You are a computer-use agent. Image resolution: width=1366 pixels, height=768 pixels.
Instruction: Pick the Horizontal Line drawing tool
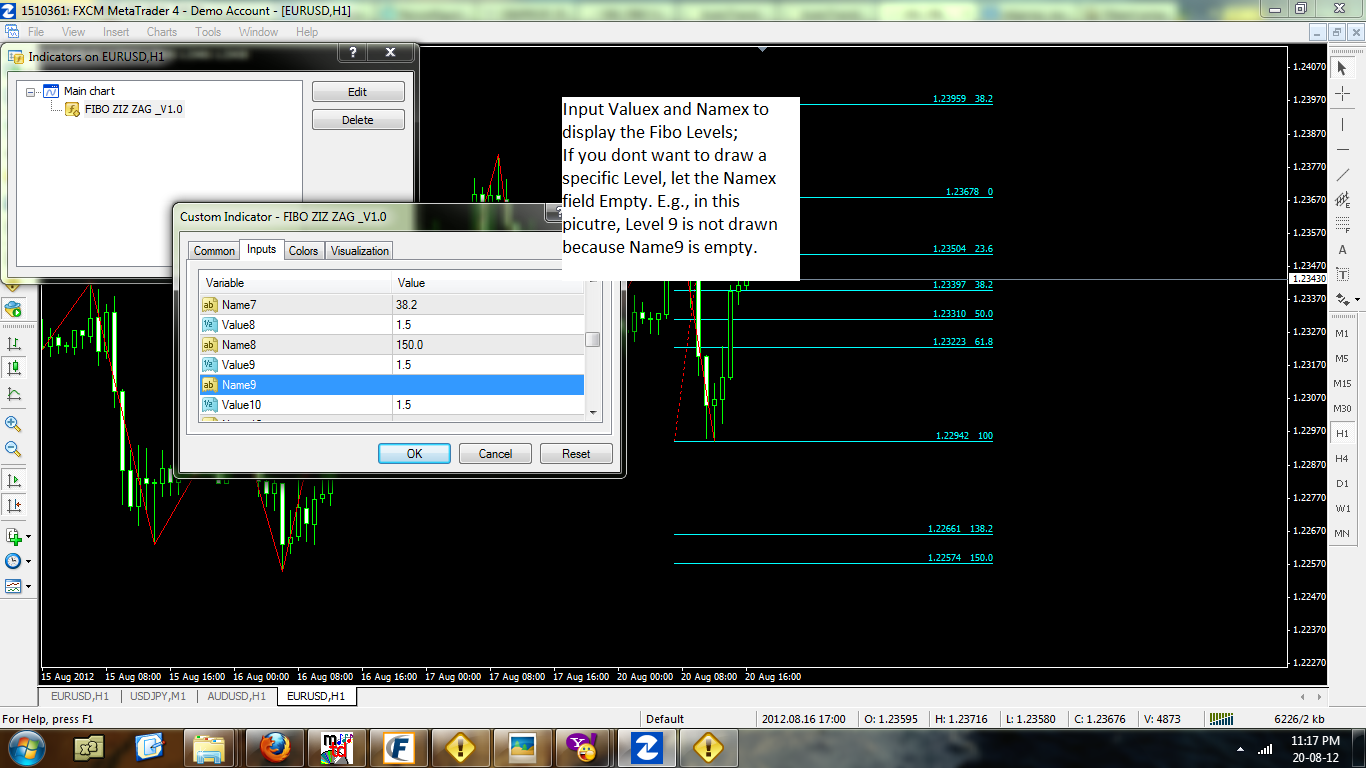[x=1342, y=150]
